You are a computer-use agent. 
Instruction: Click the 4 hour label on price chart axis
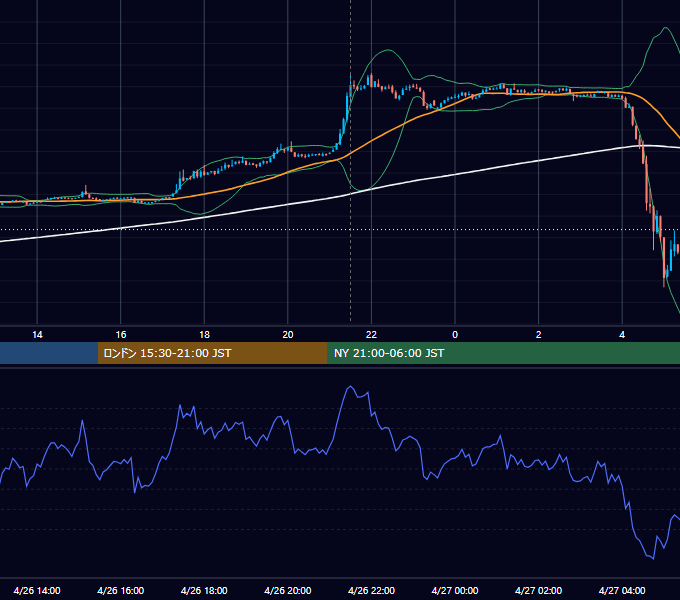coord(622,335)
